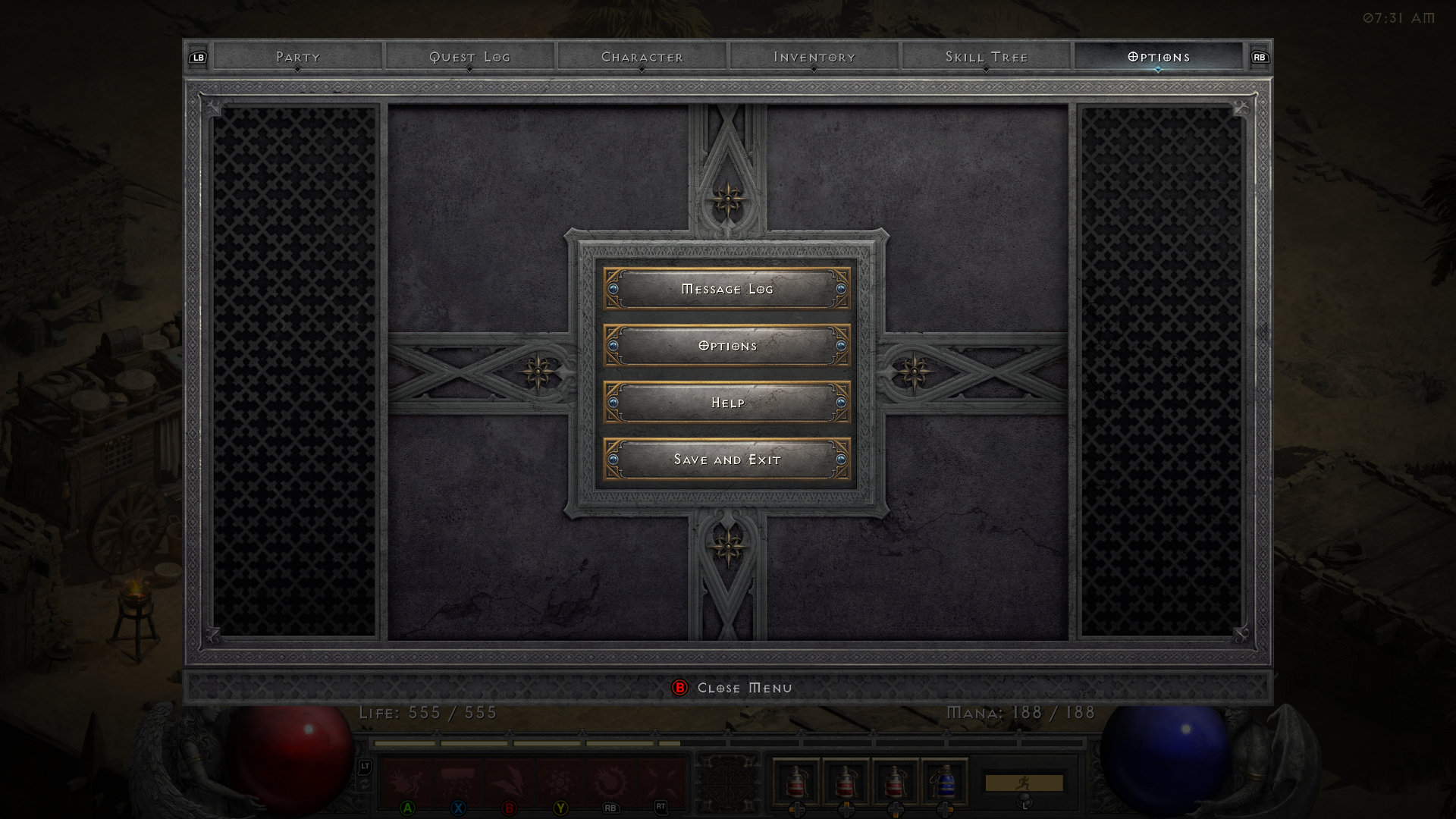1456x819 pixels.
Task: Navigate to Inventory panel tab
Action: click(x=814, y=56)
